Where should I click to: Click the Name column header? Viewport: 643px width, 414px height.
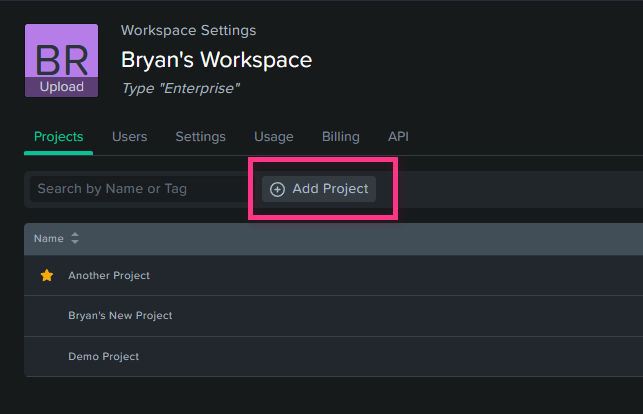pyautogui.click(x=49, y=239)
